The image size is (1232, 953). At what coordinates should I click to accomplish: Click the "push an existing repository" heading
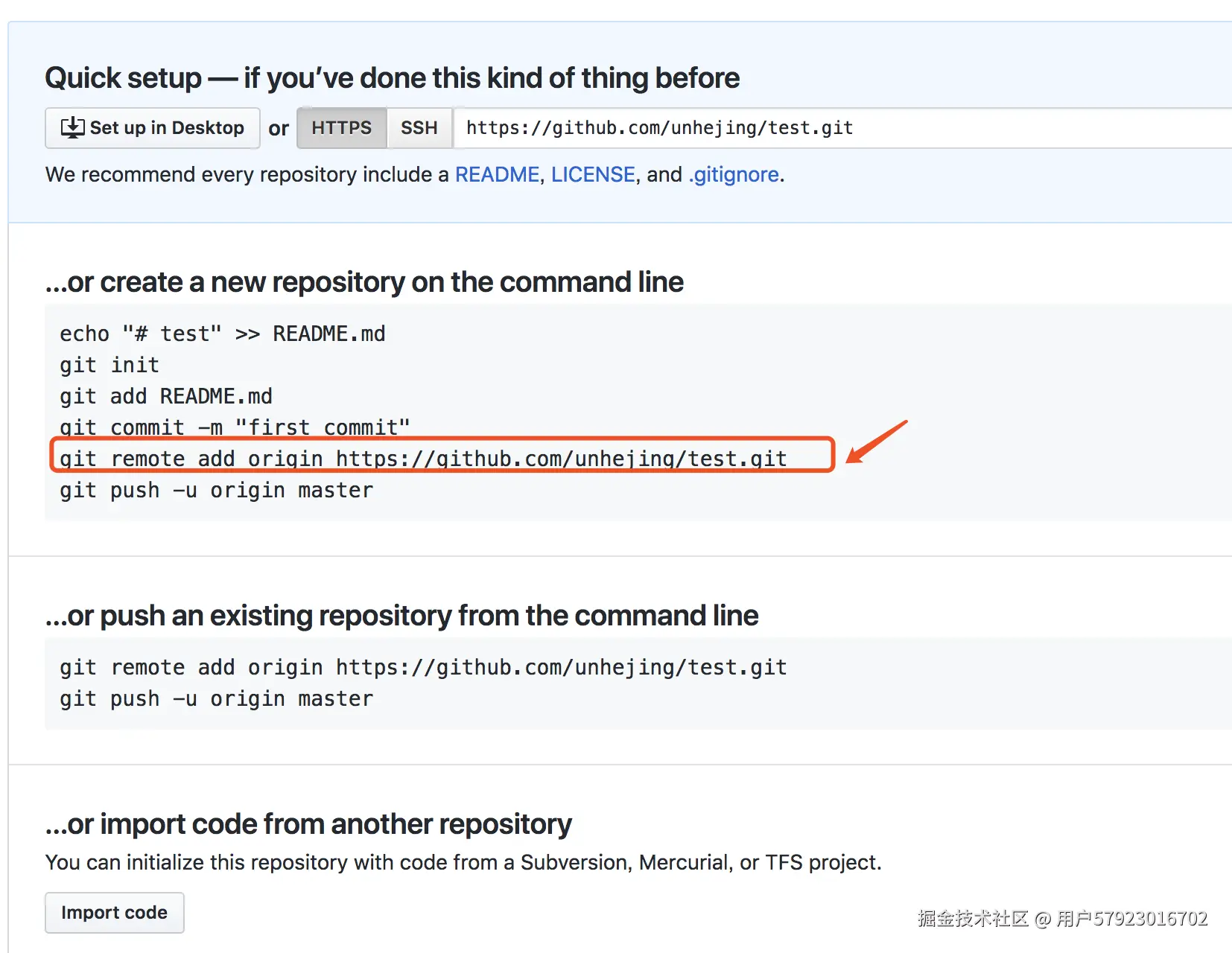click(401, 616)
